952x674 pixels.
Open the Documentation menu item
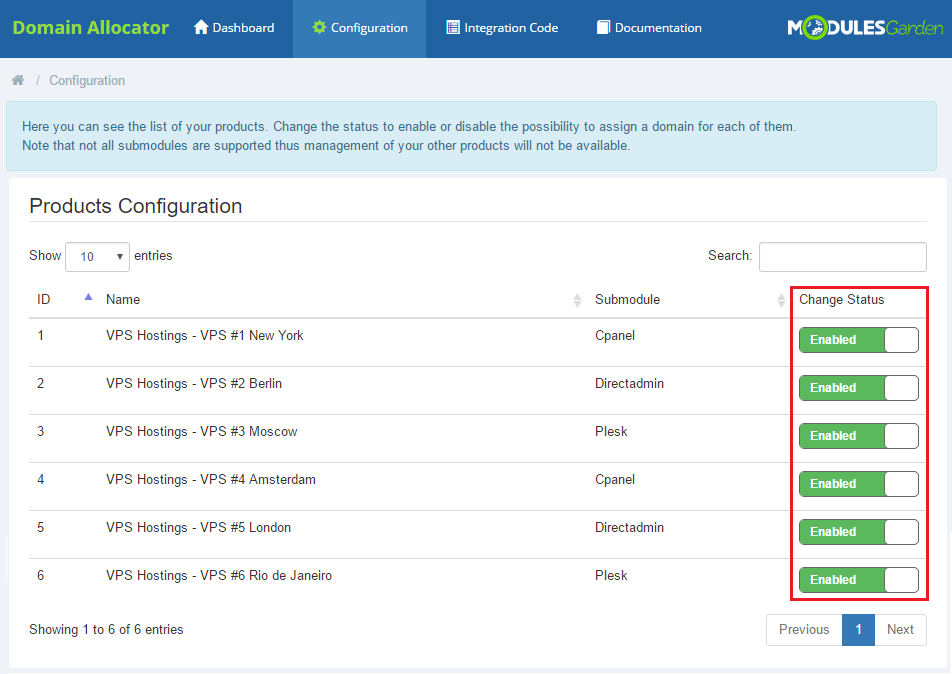coord(648,28)
